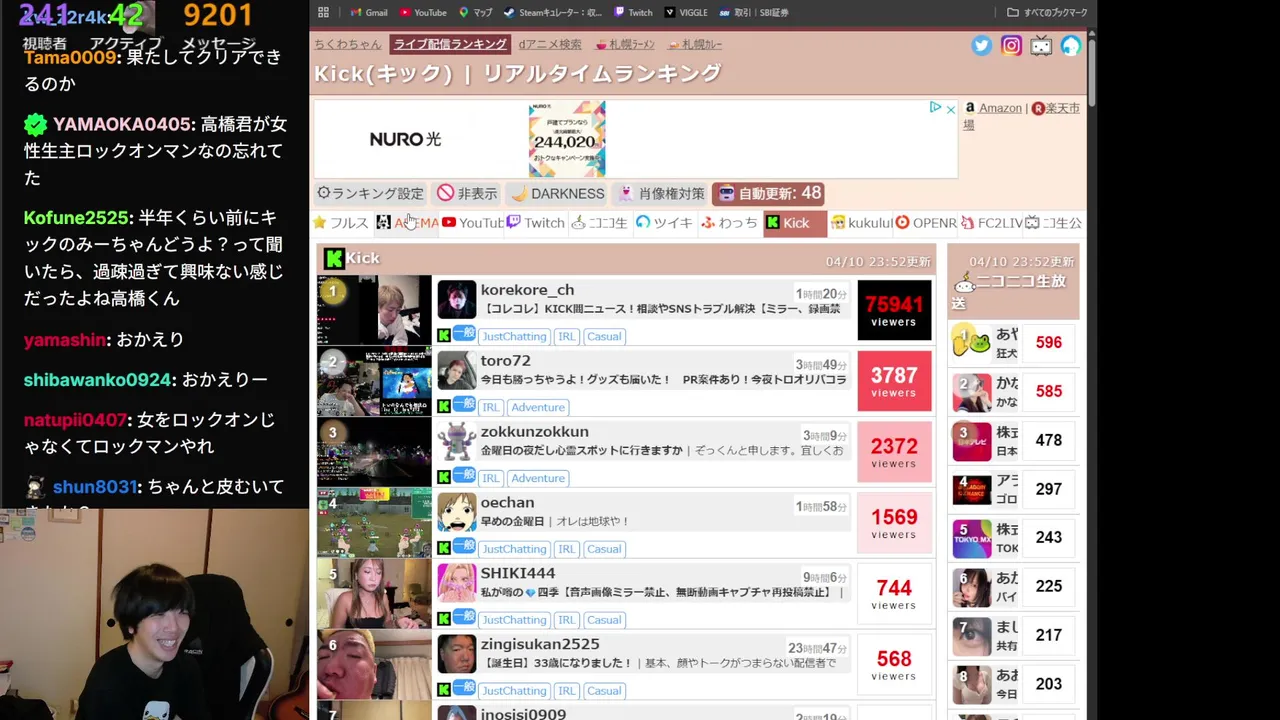Toggle 自動更新 auto-refresh
The image size is (1280, 720).
point(769,193)
